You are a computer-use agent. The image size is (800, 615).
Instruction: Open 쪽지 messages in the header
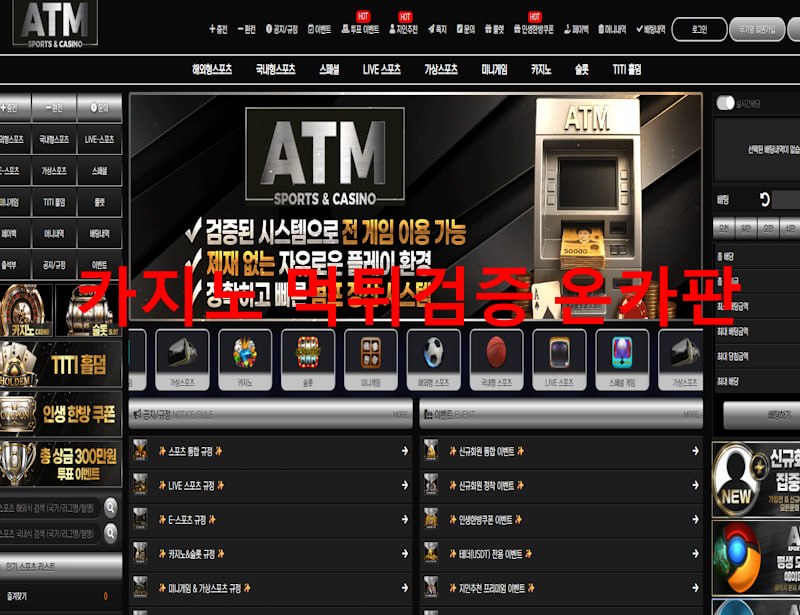coord(437,30)
